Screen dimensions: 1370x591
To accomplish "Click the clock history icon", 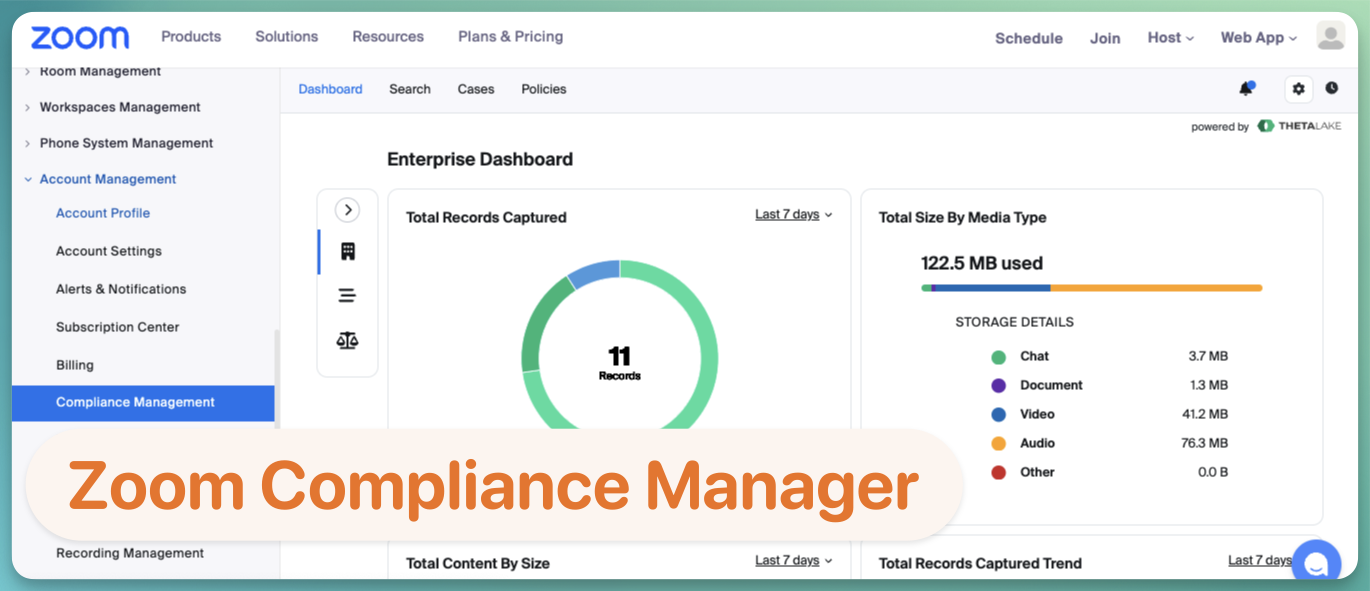I will pyautogui.click(x=1332, y=88).
